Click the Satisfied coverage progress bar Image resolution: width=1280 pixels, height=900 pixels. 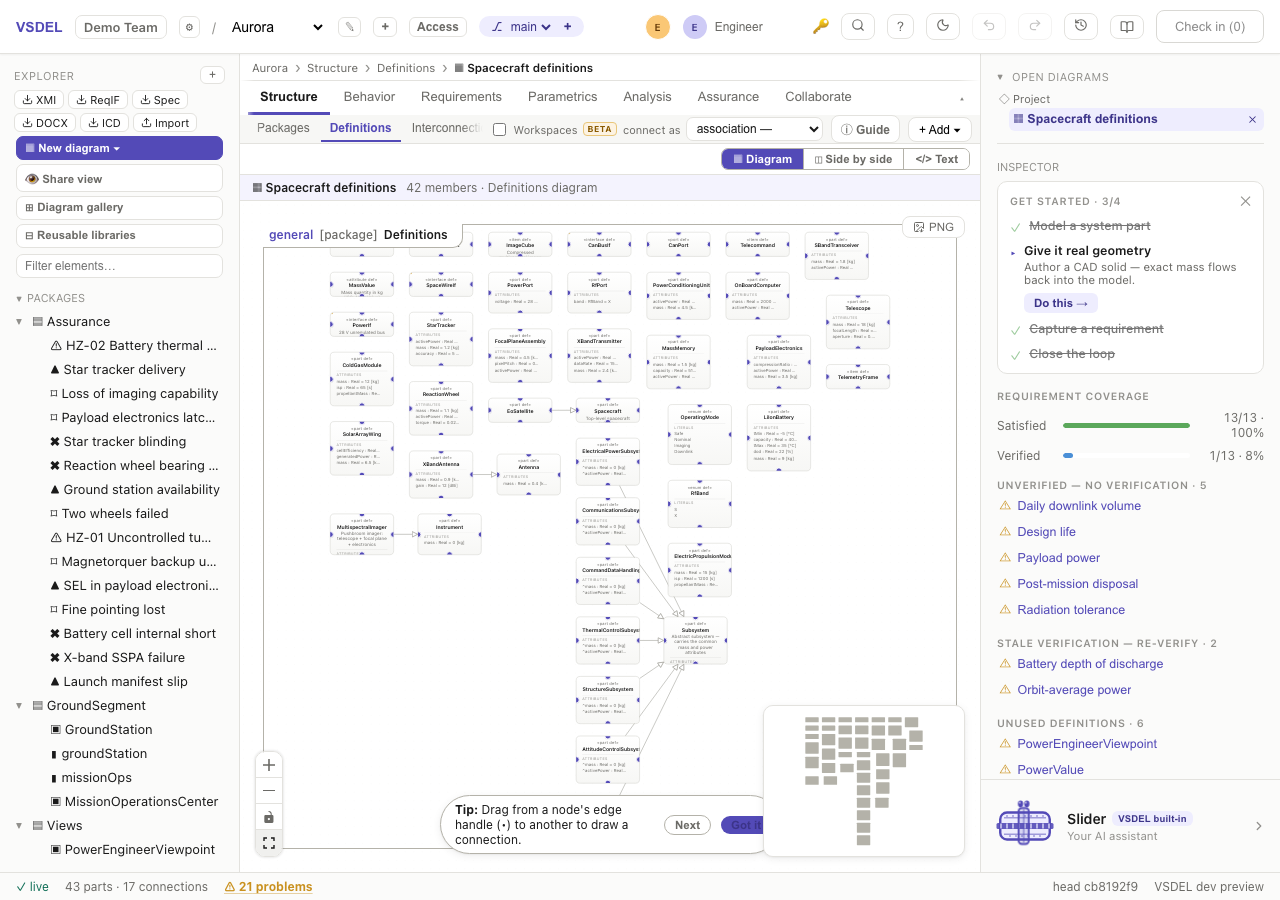point(1126,426)
